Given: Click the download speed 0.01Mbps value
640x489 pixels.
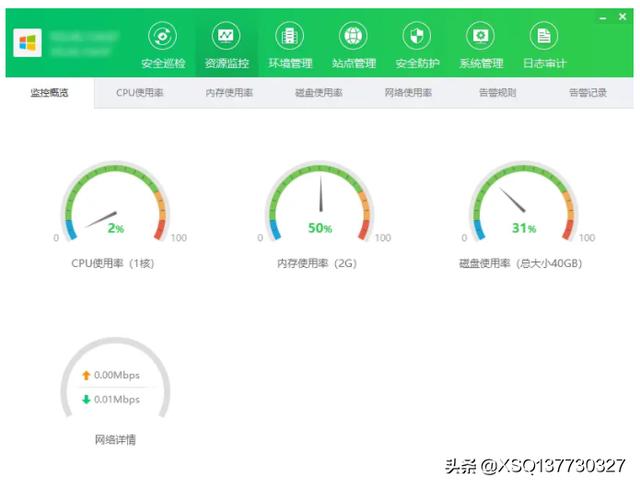Looking at the screenshot, I should 117,399.
